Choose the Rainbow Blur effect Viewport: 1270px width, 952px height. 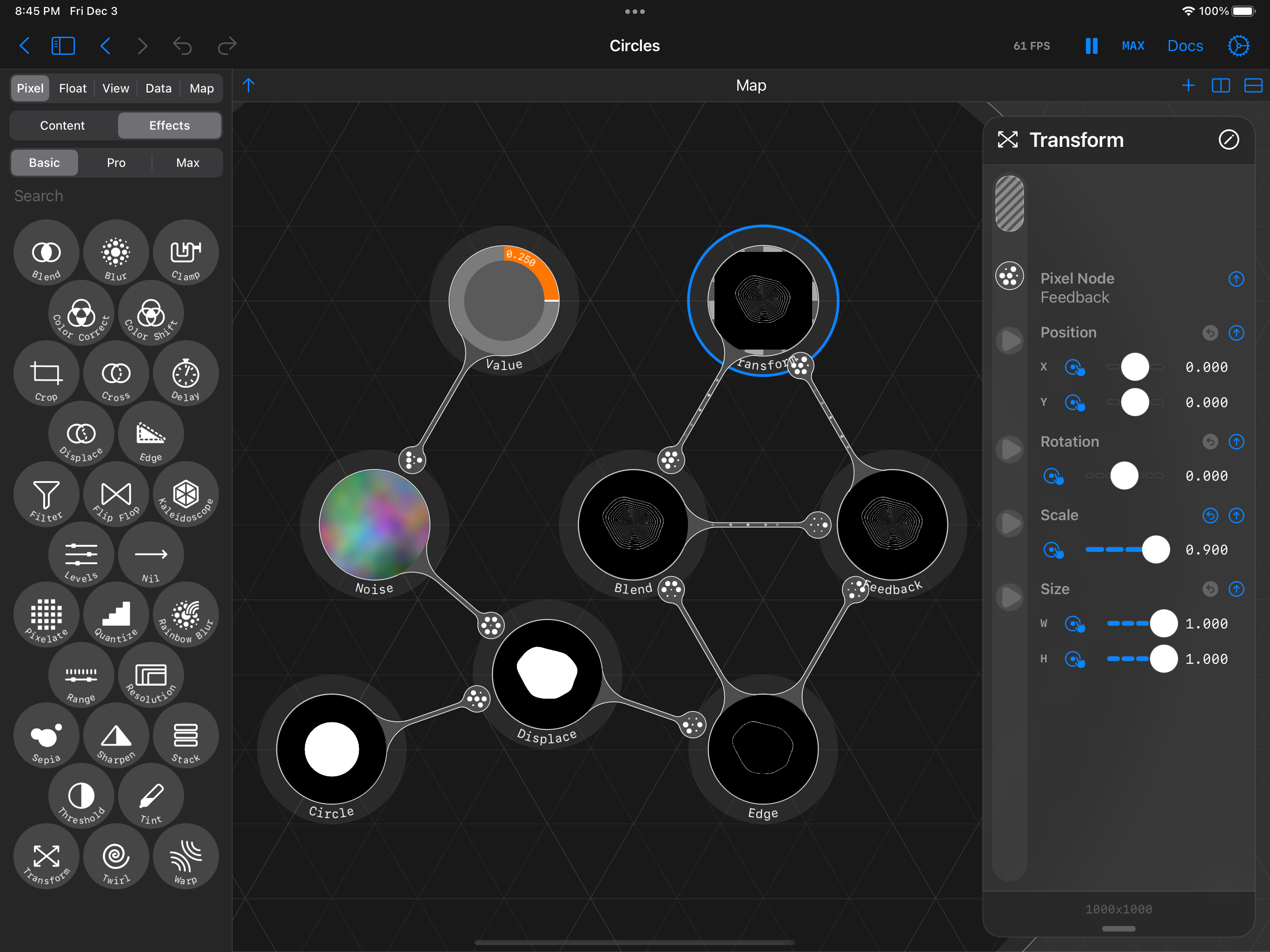pyautogui.click(x=185, y=615)
